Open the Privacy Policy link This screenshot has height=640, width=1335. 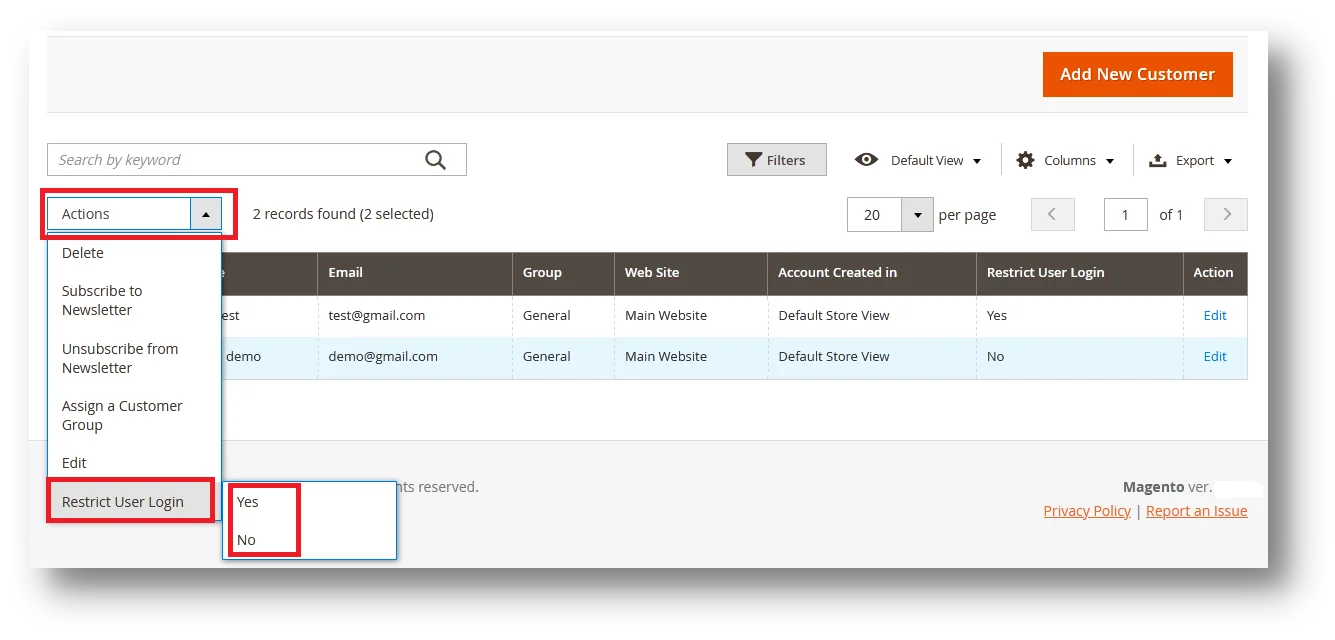coord(1087,511)
